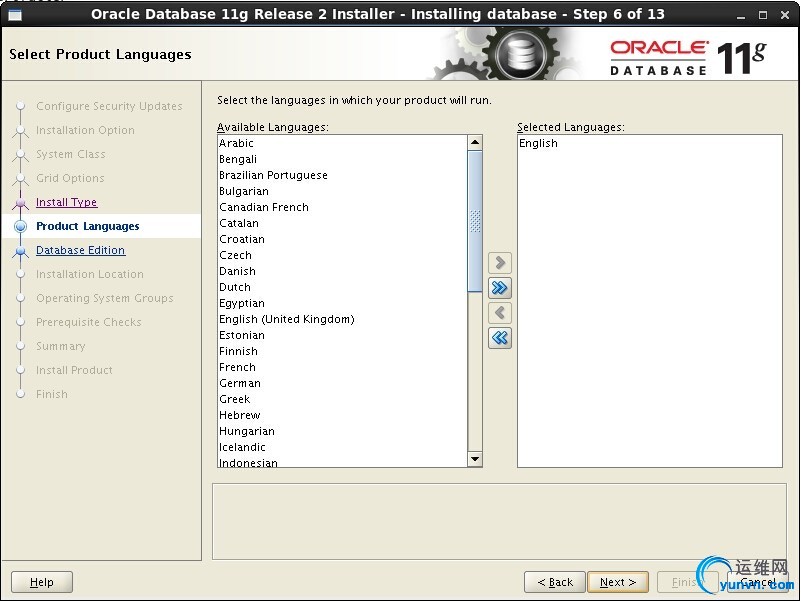
Task: Click the System Class step
Action: (x=70, y=154)
